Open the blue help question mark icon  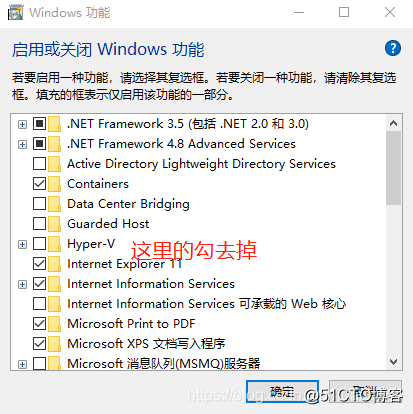click(x=393, y=48)
